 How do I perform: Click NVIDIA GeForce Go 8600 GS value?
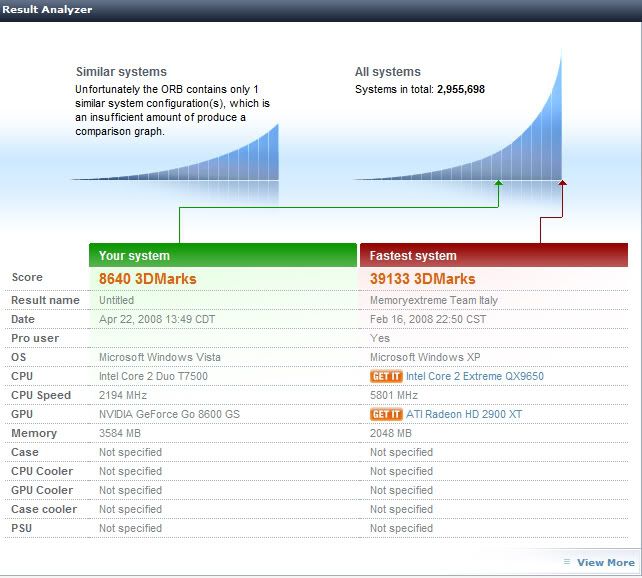[169, 414]
